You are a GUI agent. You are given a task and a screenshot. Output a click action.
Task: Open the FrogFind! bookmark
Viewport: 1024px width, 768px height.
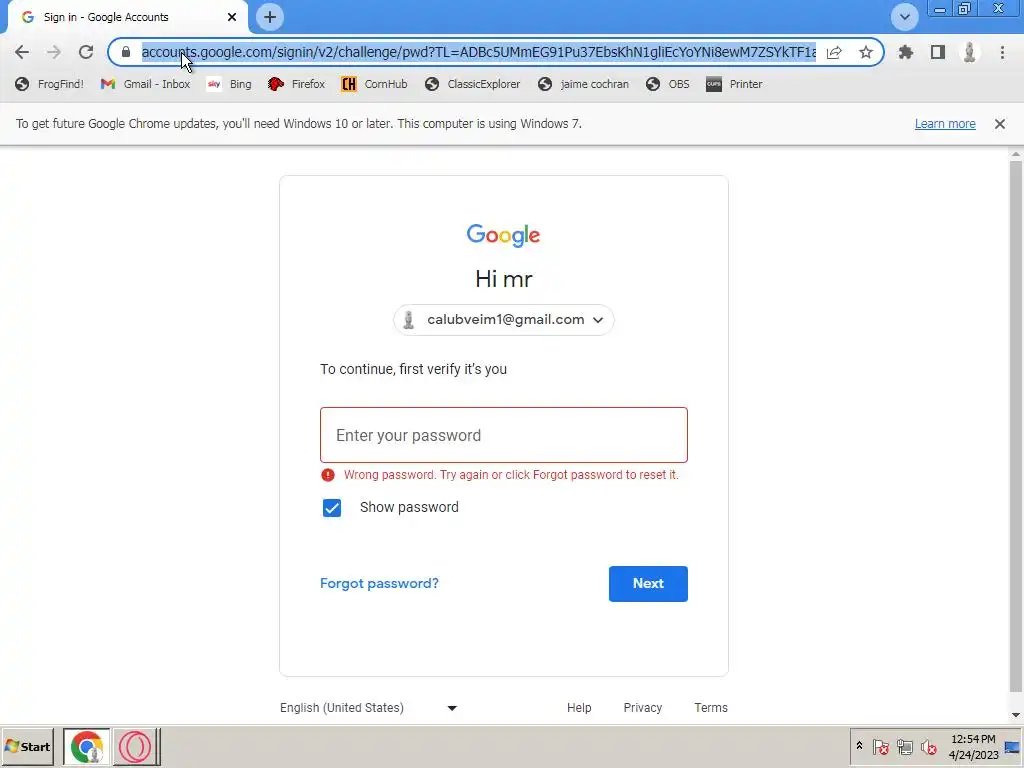tap(50, 84)
